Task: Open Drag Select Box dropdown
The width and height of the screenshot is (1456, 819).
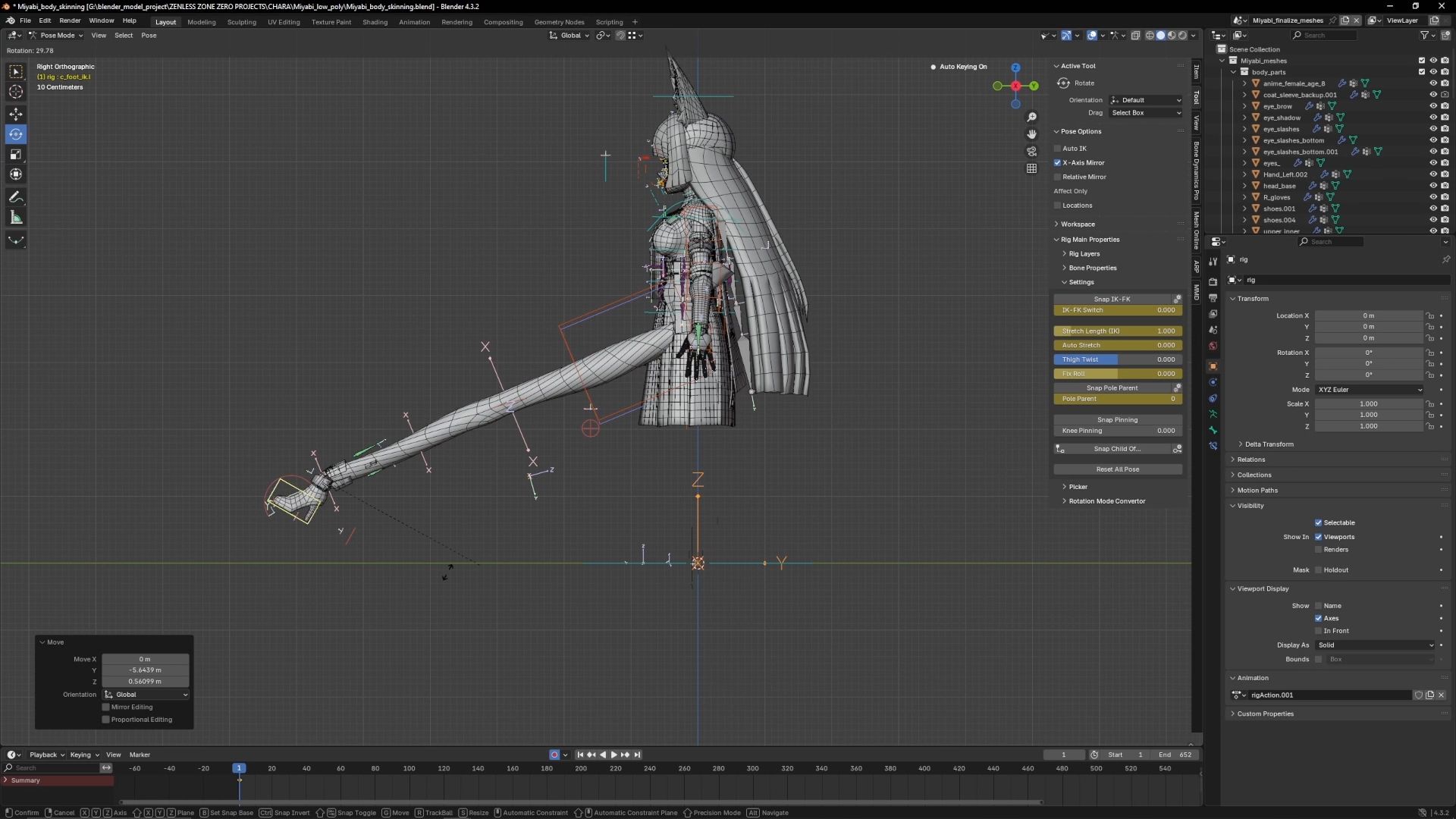Action: coord(1146,113)
